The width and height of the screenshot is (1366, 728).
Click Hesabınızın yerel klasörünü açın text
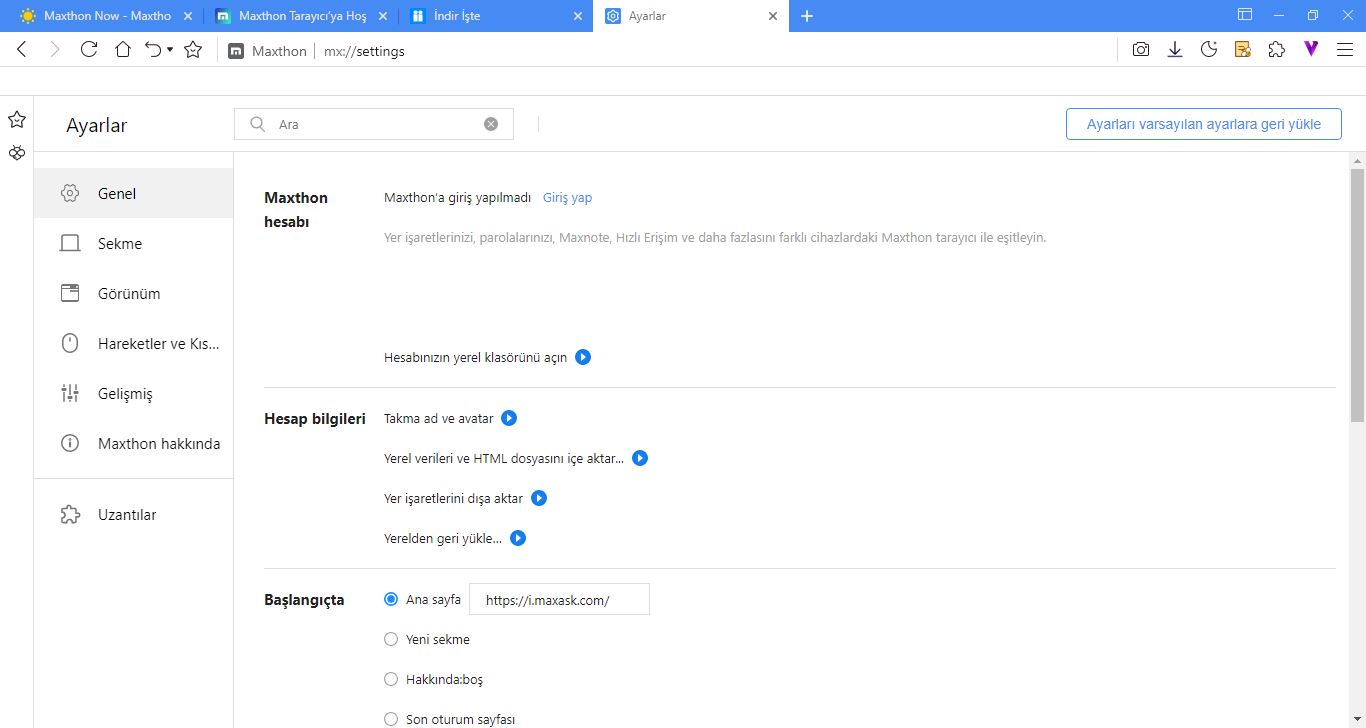pos(476,357)
